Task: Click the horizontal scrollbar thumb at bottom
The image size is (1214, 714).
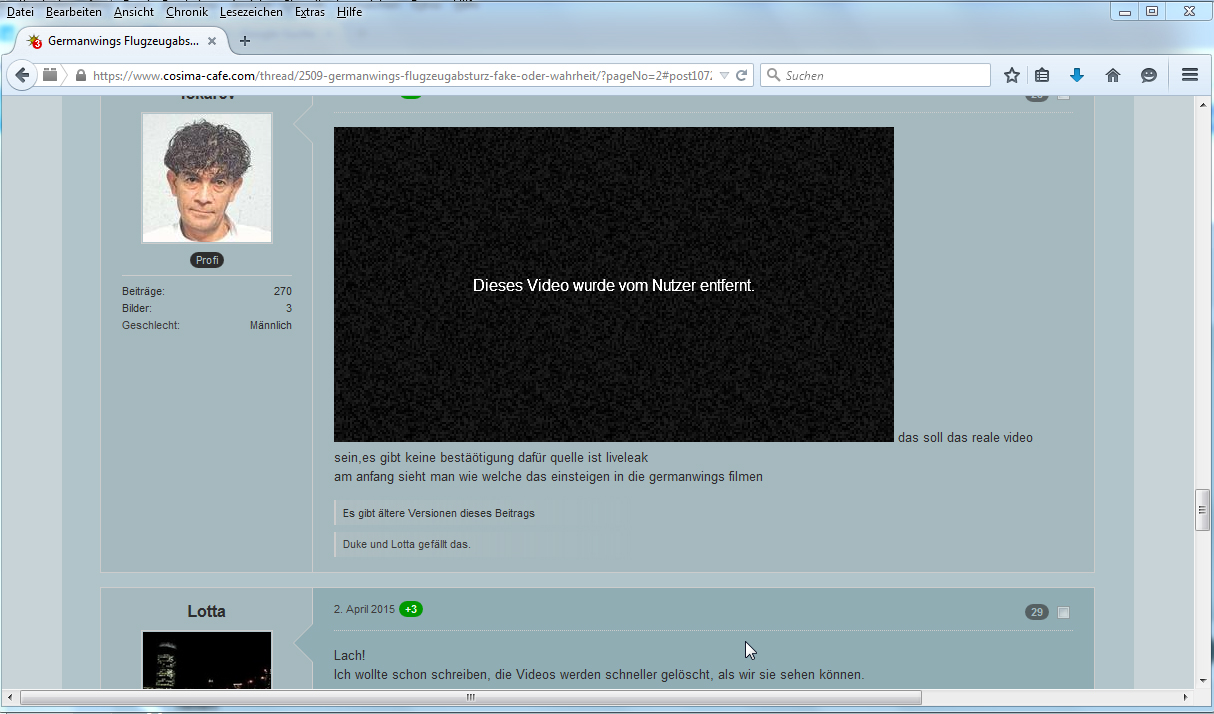Action: pos(470,697)
